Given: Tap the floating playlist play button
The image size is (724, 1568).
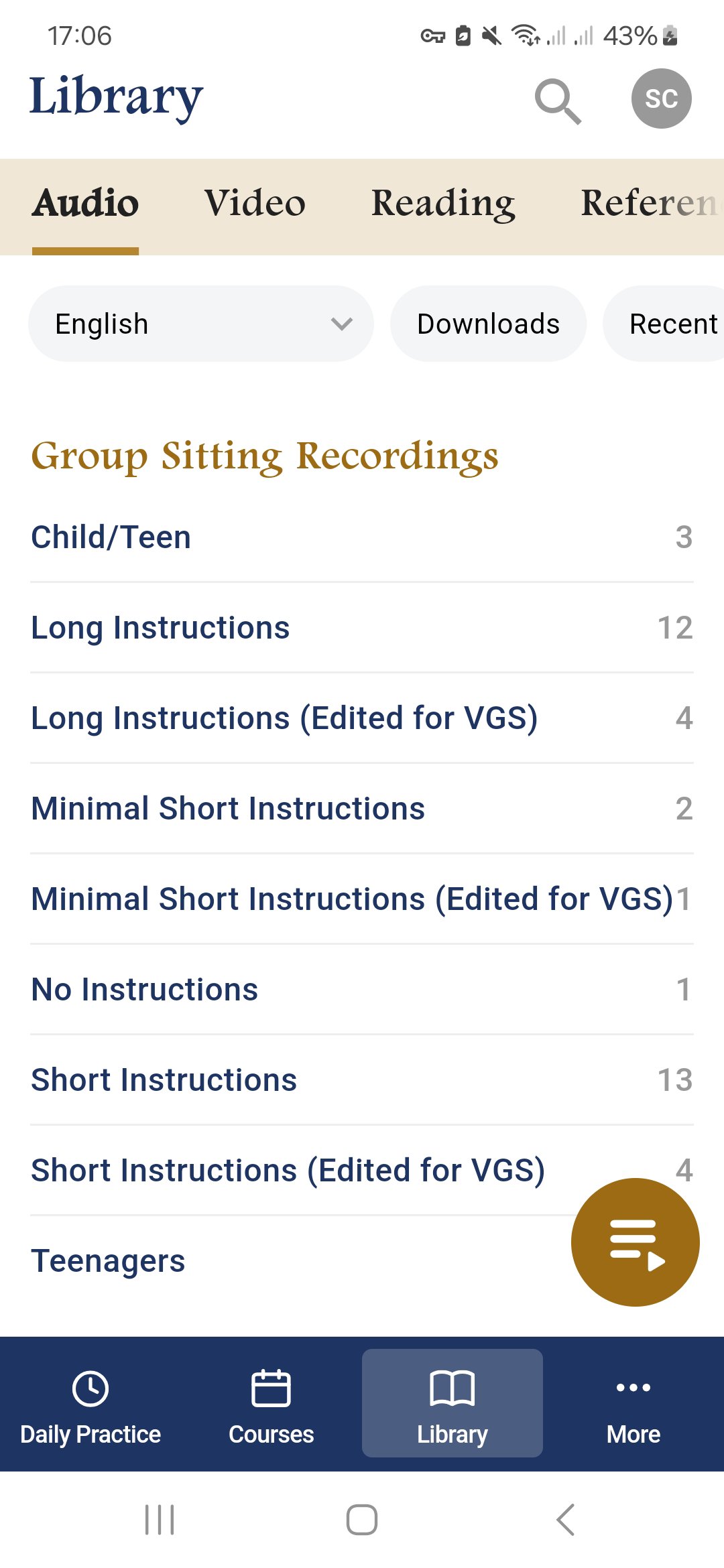Looking at the screenshot, I should coord(635,1242).
